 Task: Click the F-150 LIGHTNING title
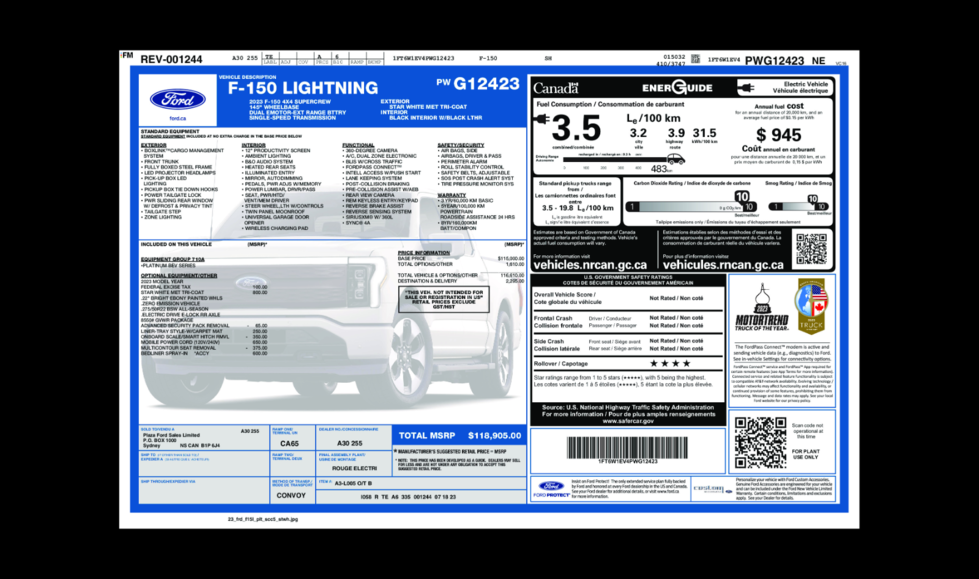303,88
